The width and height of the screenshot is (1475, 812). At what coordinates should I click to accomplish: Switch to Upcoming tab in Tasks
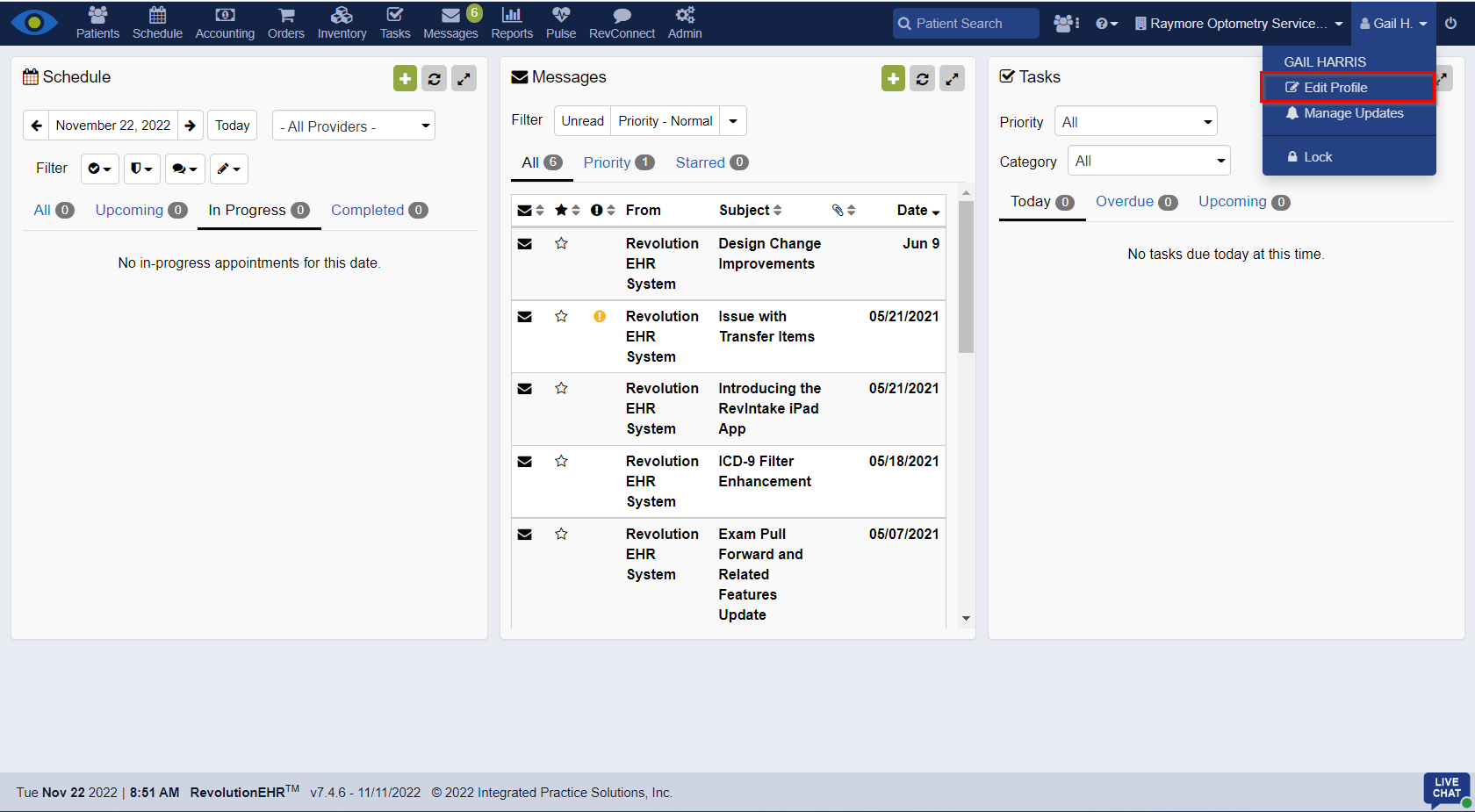[1244, 202]
